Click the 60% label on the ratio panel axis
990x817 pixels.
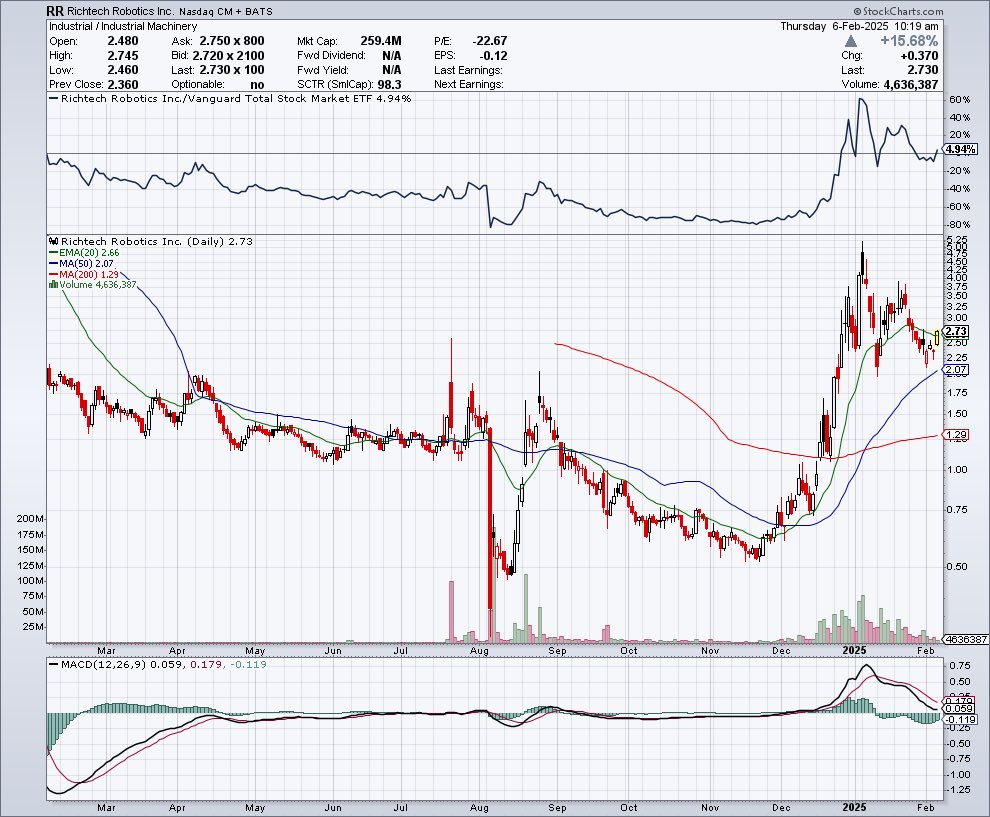(959, 100)
